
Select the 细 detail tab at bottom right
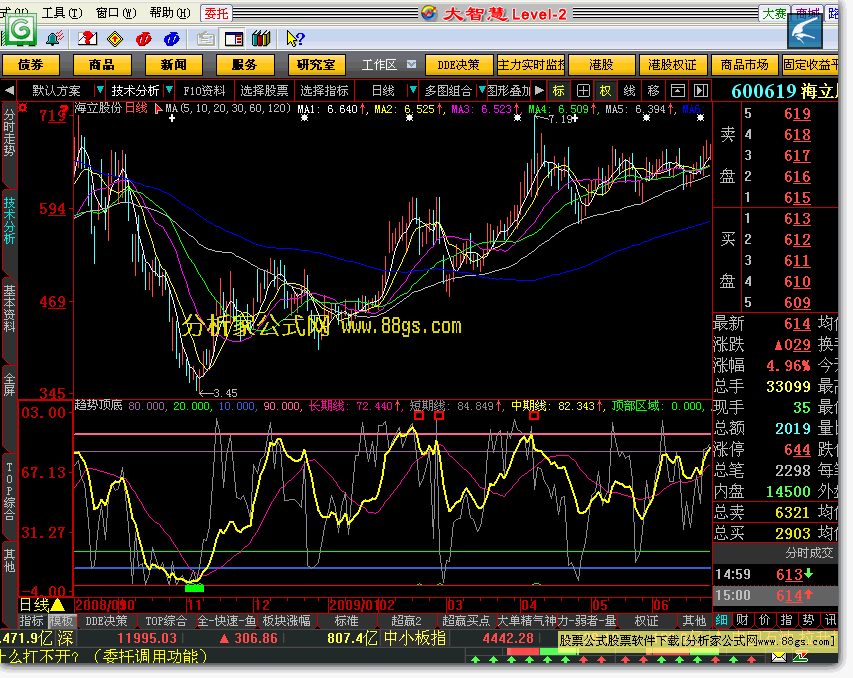[x=721, y=620]
